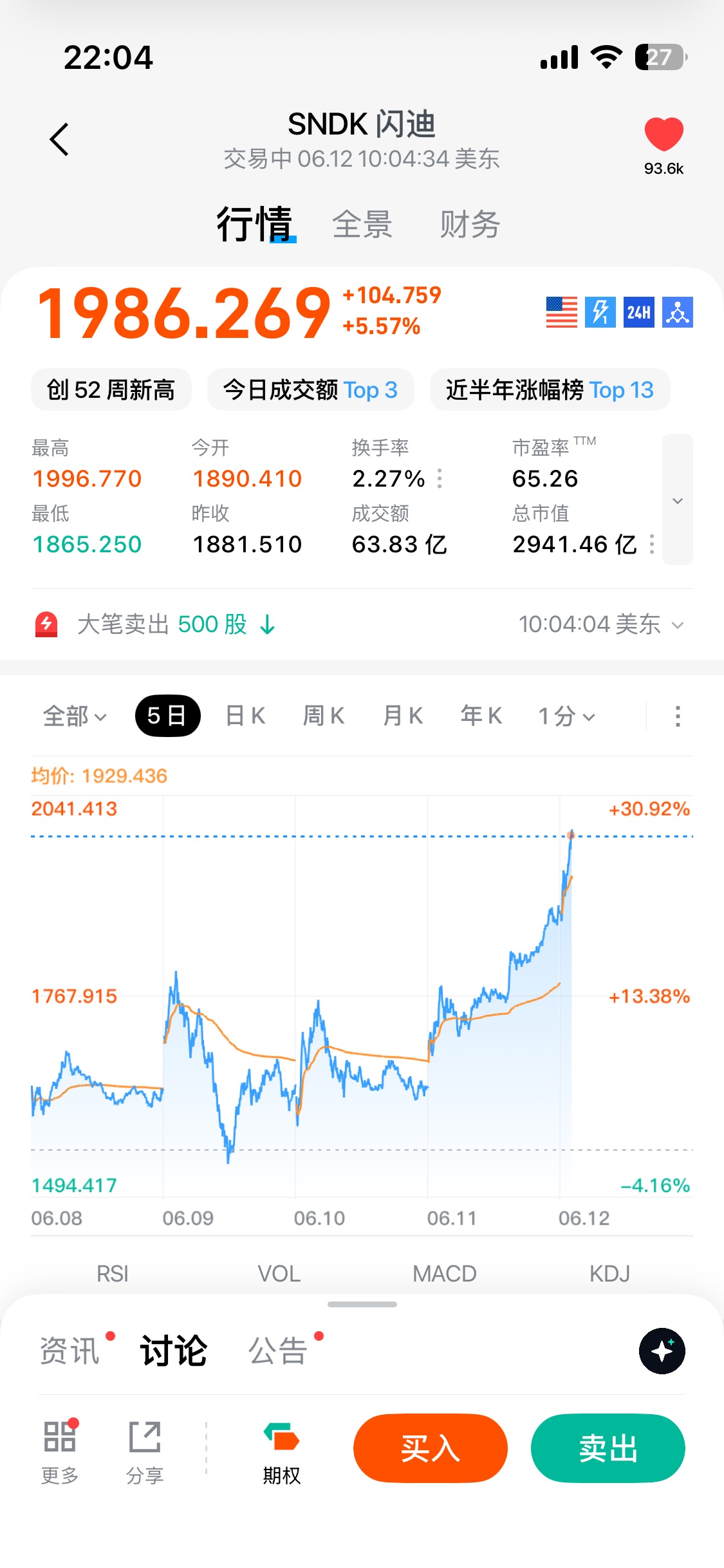Tap the 分享 share icon
Image resolution: width=724 pixels, height=1568 pixels.
145,1437
